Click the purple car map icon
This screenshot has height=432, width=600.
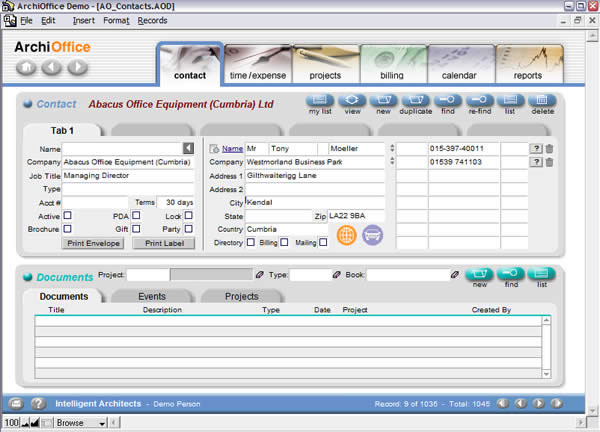pos(372,235)
